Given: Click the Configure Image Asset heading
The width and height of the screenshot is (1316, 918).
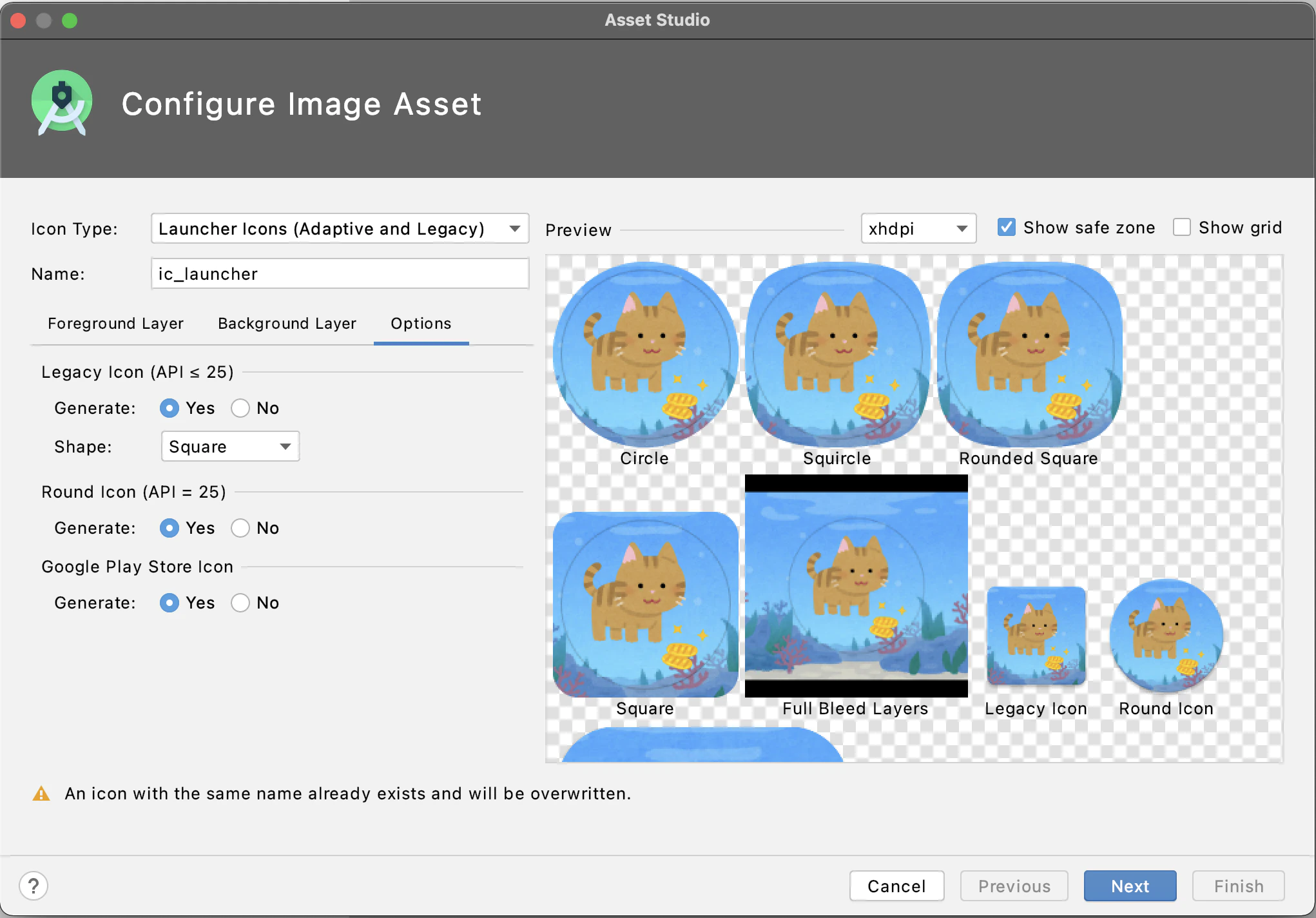Looking at the screenshot, I should [301, 104].
